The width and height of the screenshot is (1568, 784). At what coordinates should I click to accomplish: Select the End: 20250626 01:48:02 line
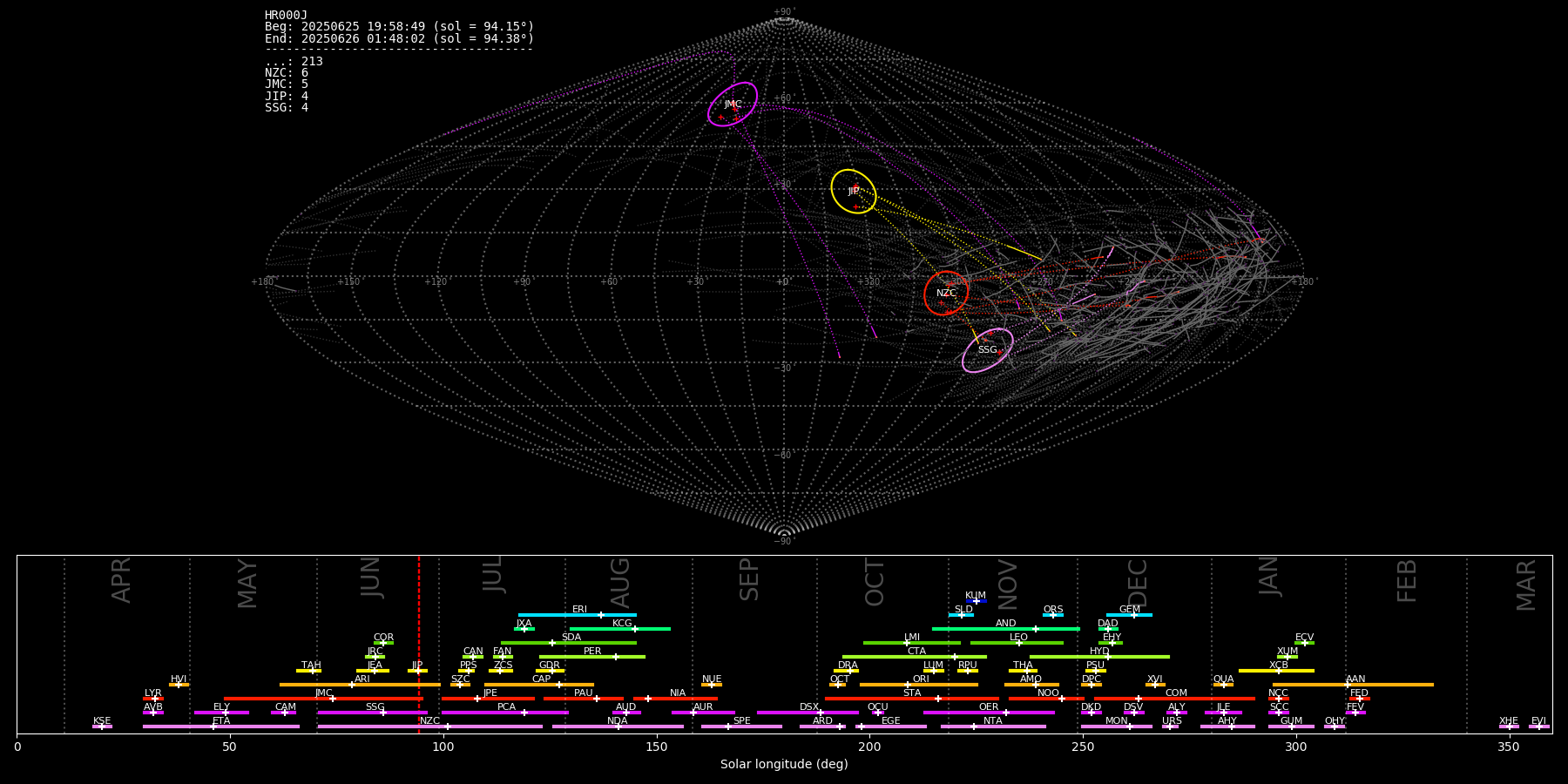pyautogui.click(x=400, y=38)
